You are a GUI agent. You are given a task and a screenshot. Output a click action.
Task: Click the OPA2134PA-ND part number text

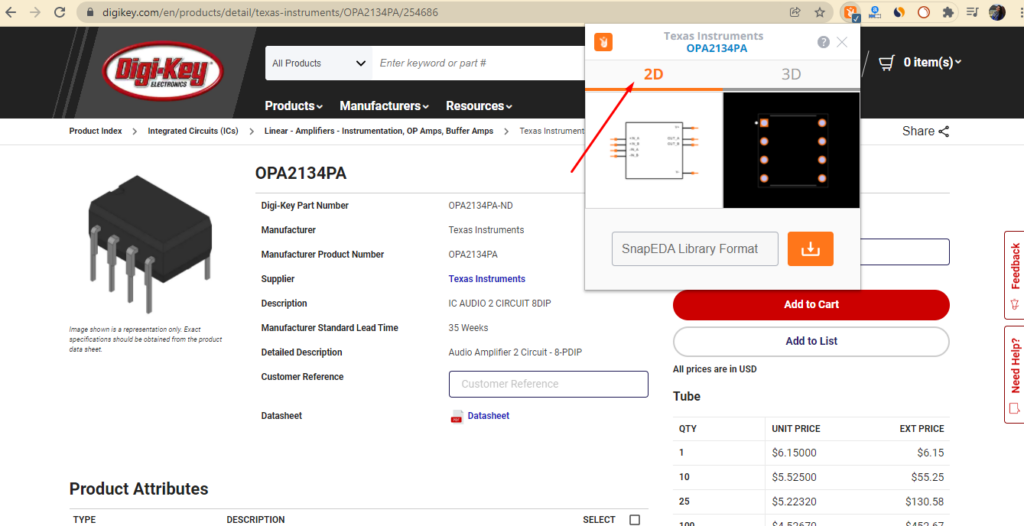click(481, 206)
